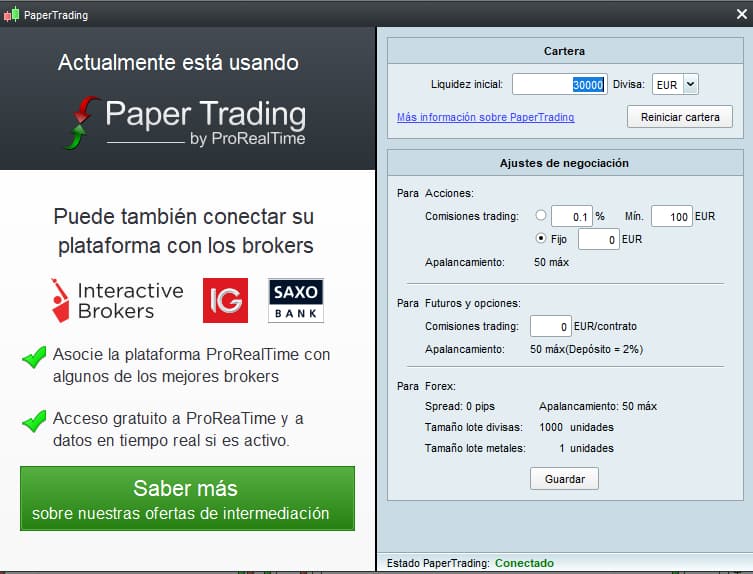Click 'Actualmente está usando' heading

(179, 62)
